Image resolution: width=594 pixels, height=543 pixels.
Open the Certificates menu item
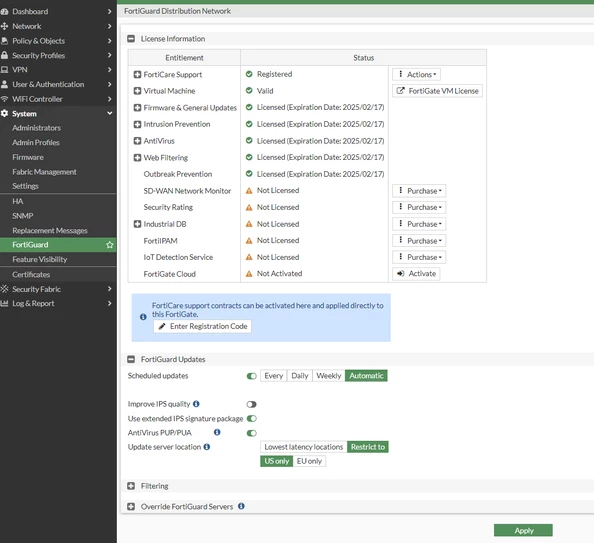pos(31,274)
